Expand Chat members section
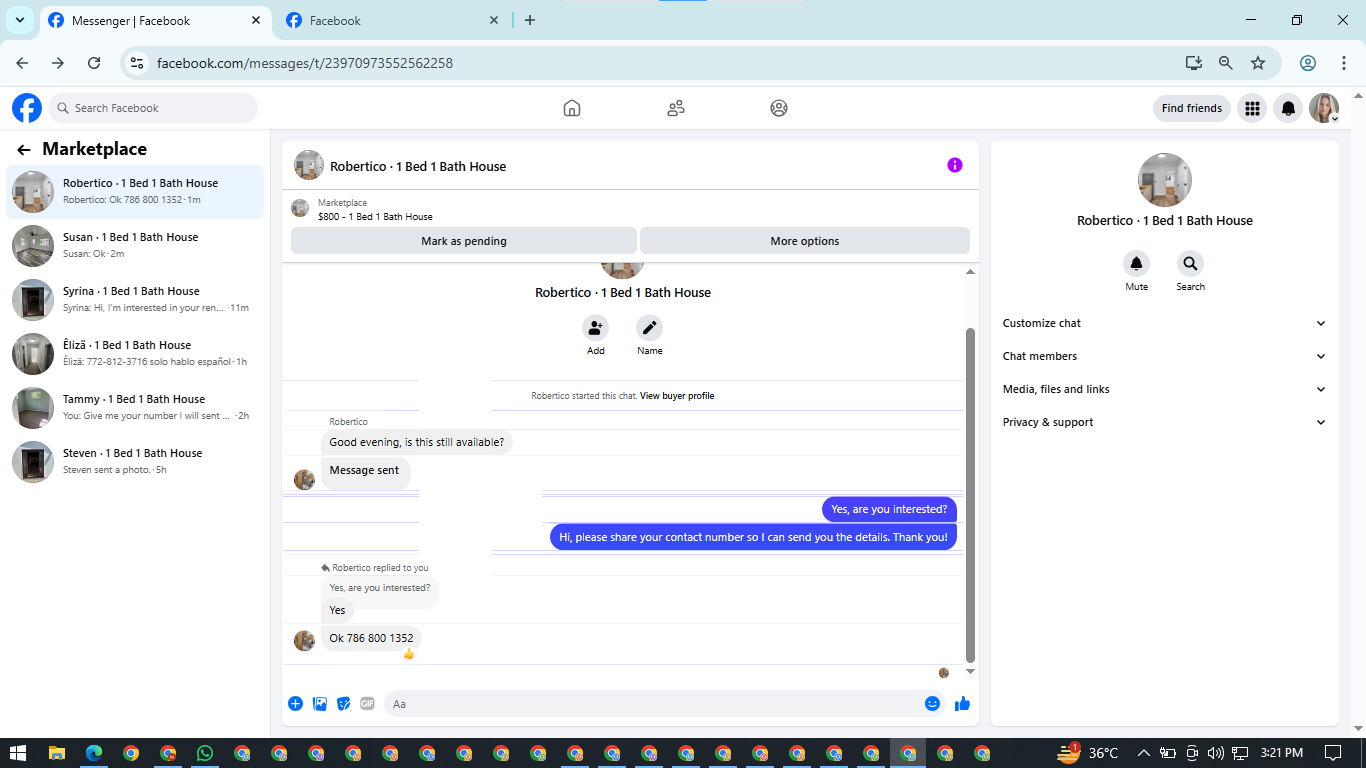Screen dimensions: 1366x768 [x=1165, y=356]
